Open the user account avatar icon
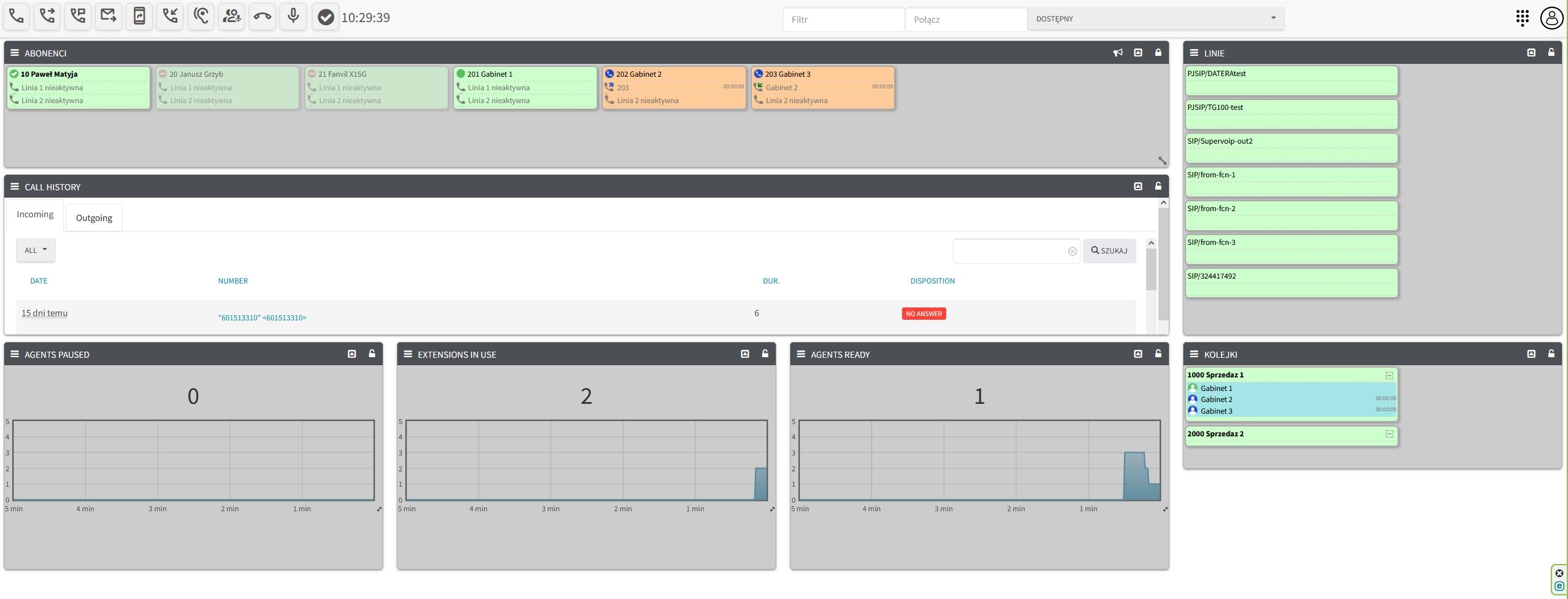This screenshot has width=1568, height=599. [x=1552, y=18]
